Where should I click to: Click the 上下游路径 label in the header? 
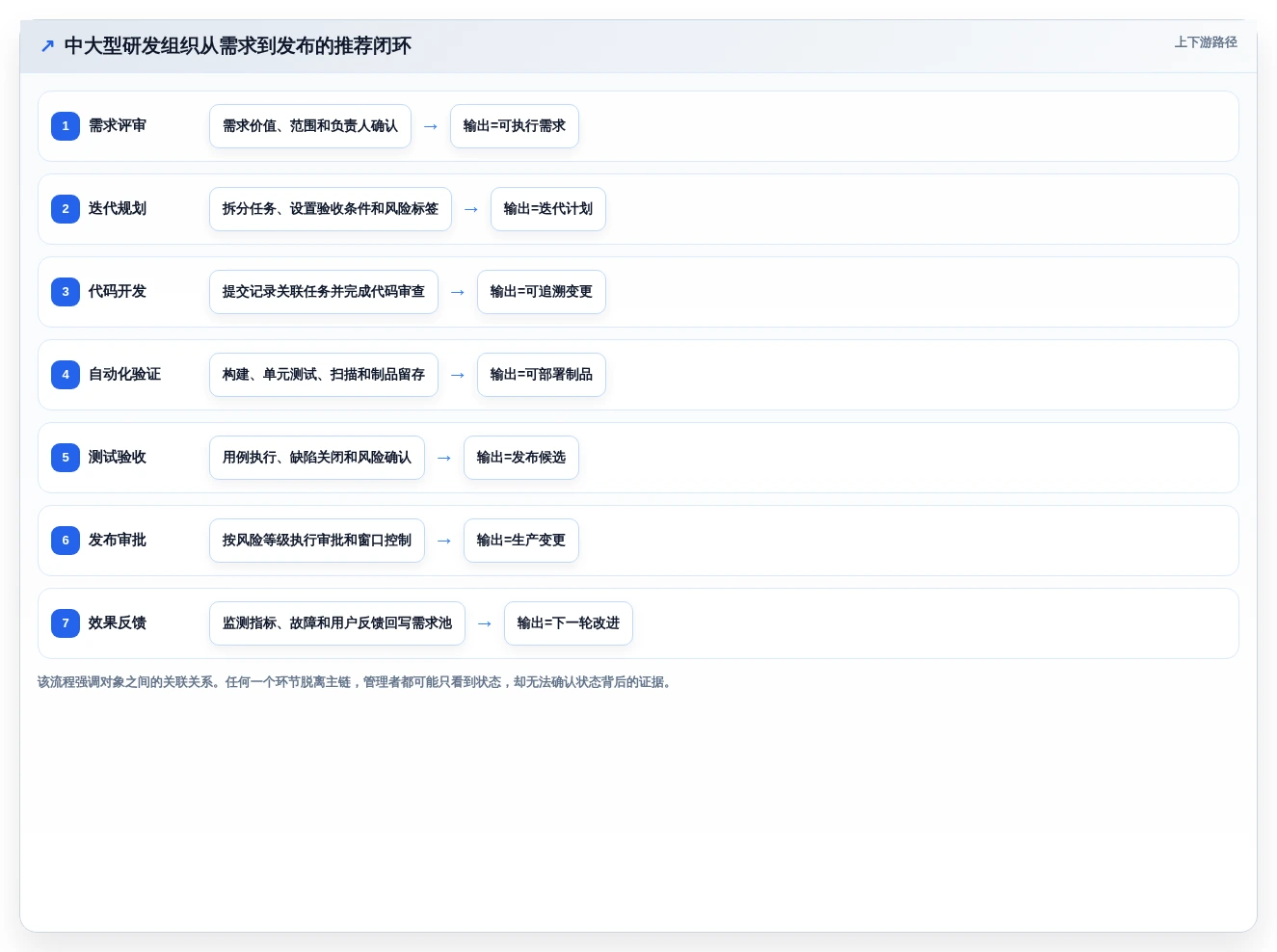(x=1206, y=42)
